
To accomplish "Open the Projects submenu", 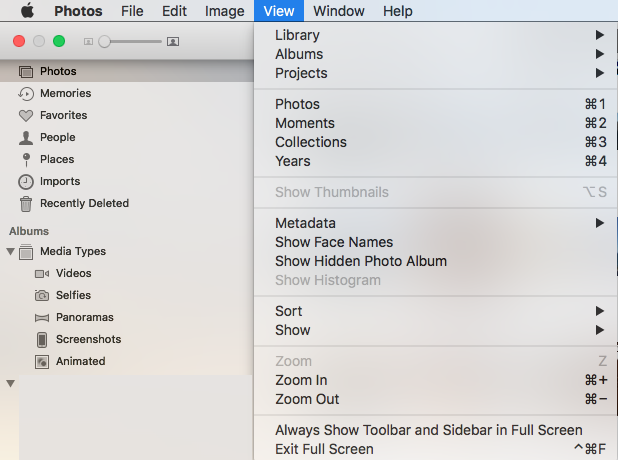I will pyautogui.click(x=436, y=73).
